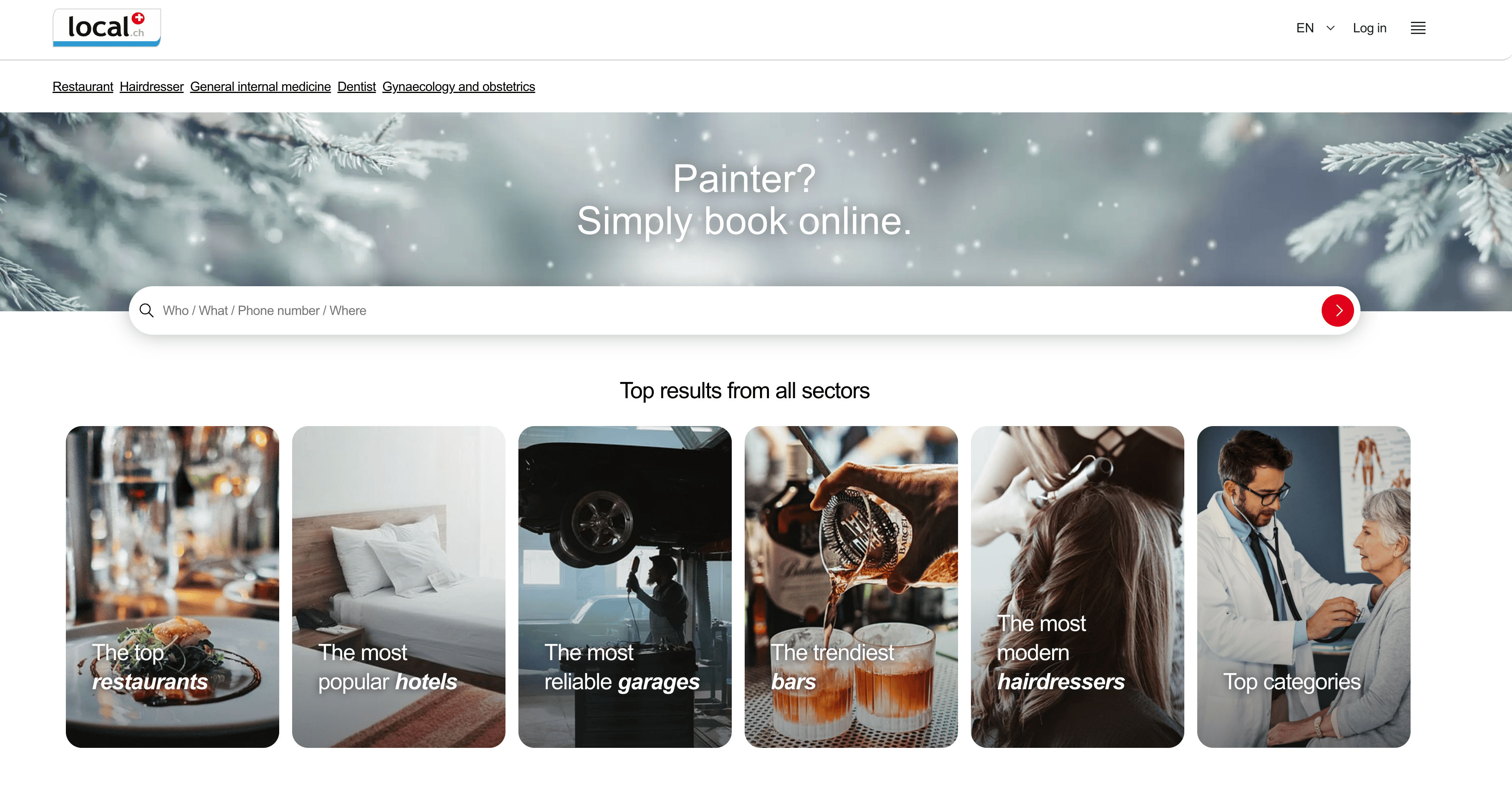The height and width of the screenshot is (798, 1512).
Task: Open the most popular hotels card
Action: (398, 586)
